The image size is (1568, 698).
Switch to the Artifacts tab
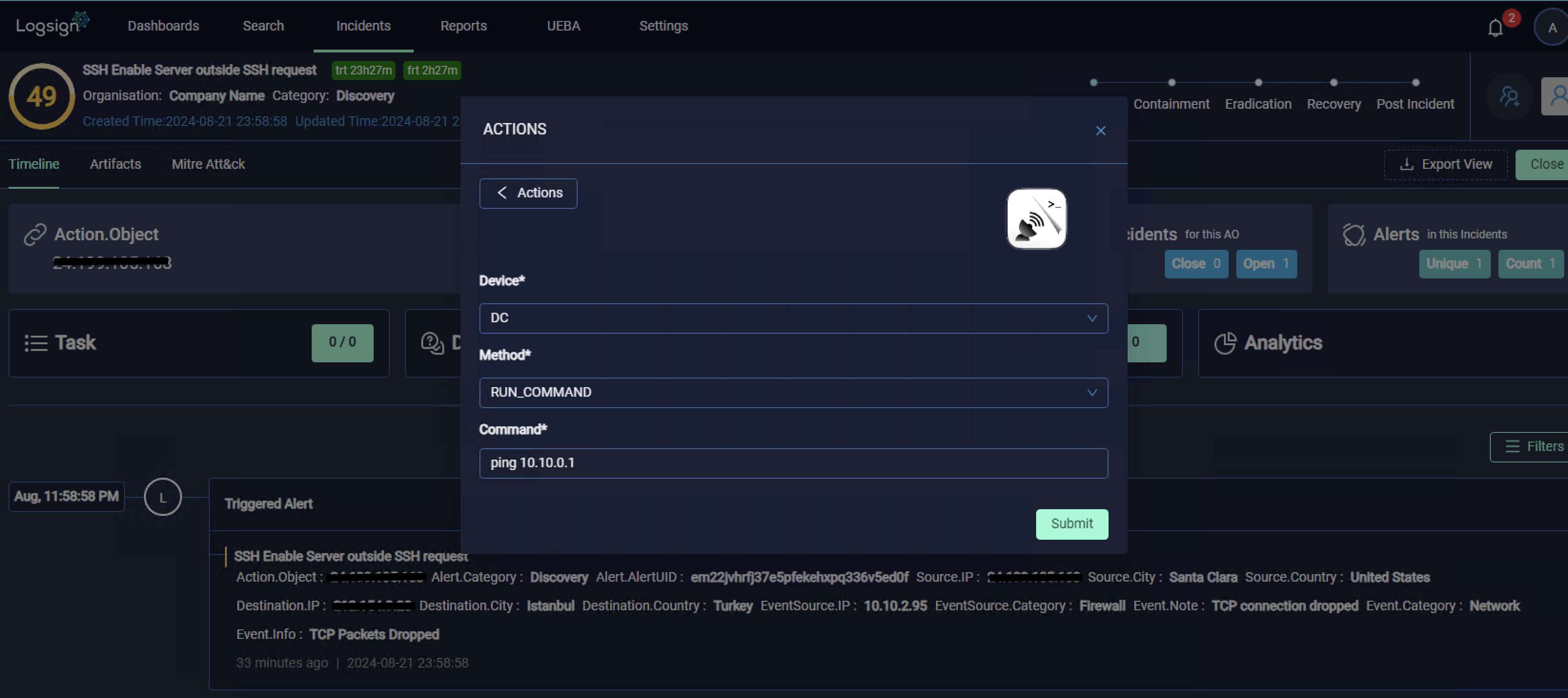(x=115, y=164)
